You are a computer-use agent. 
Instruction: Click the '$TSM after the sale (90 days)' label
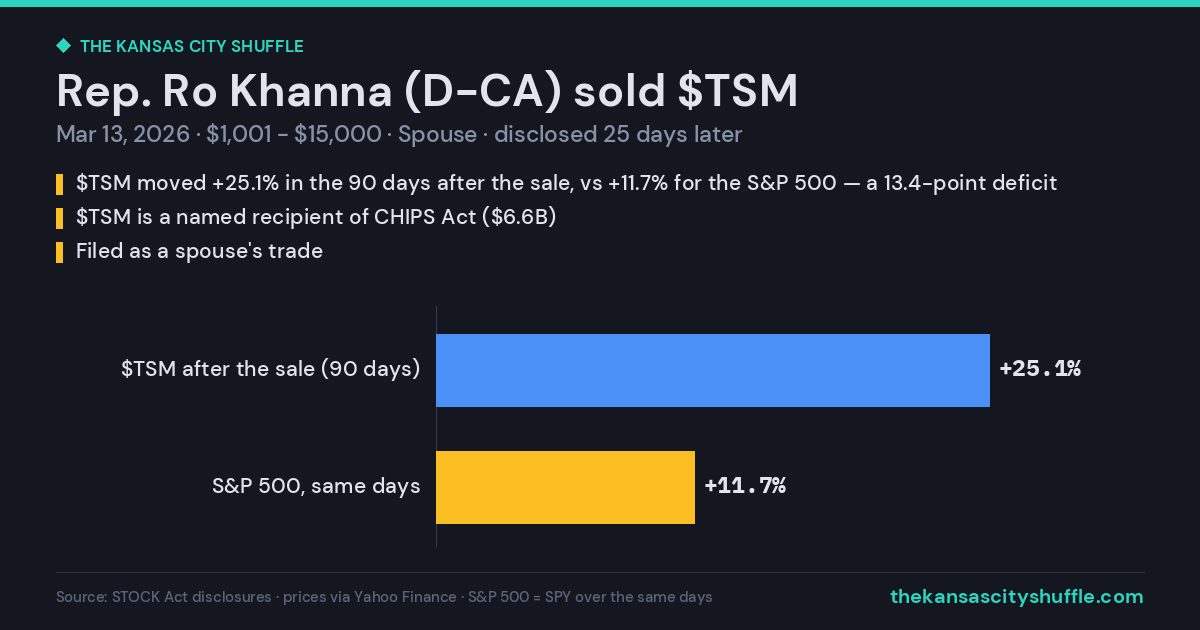(270, 369)
